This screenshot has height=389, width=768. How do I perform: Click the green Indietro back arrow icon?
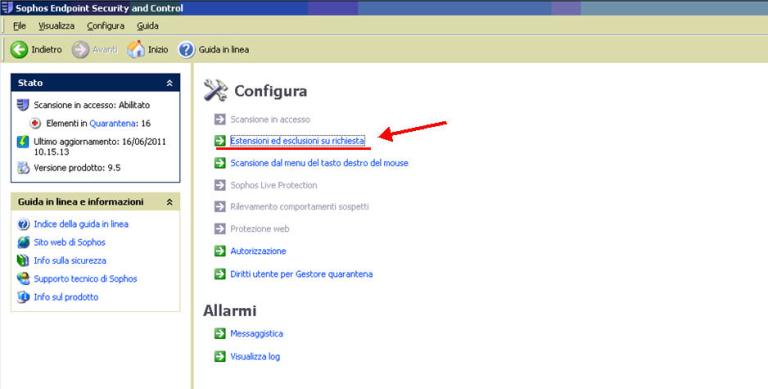click(x=19, y=49)
